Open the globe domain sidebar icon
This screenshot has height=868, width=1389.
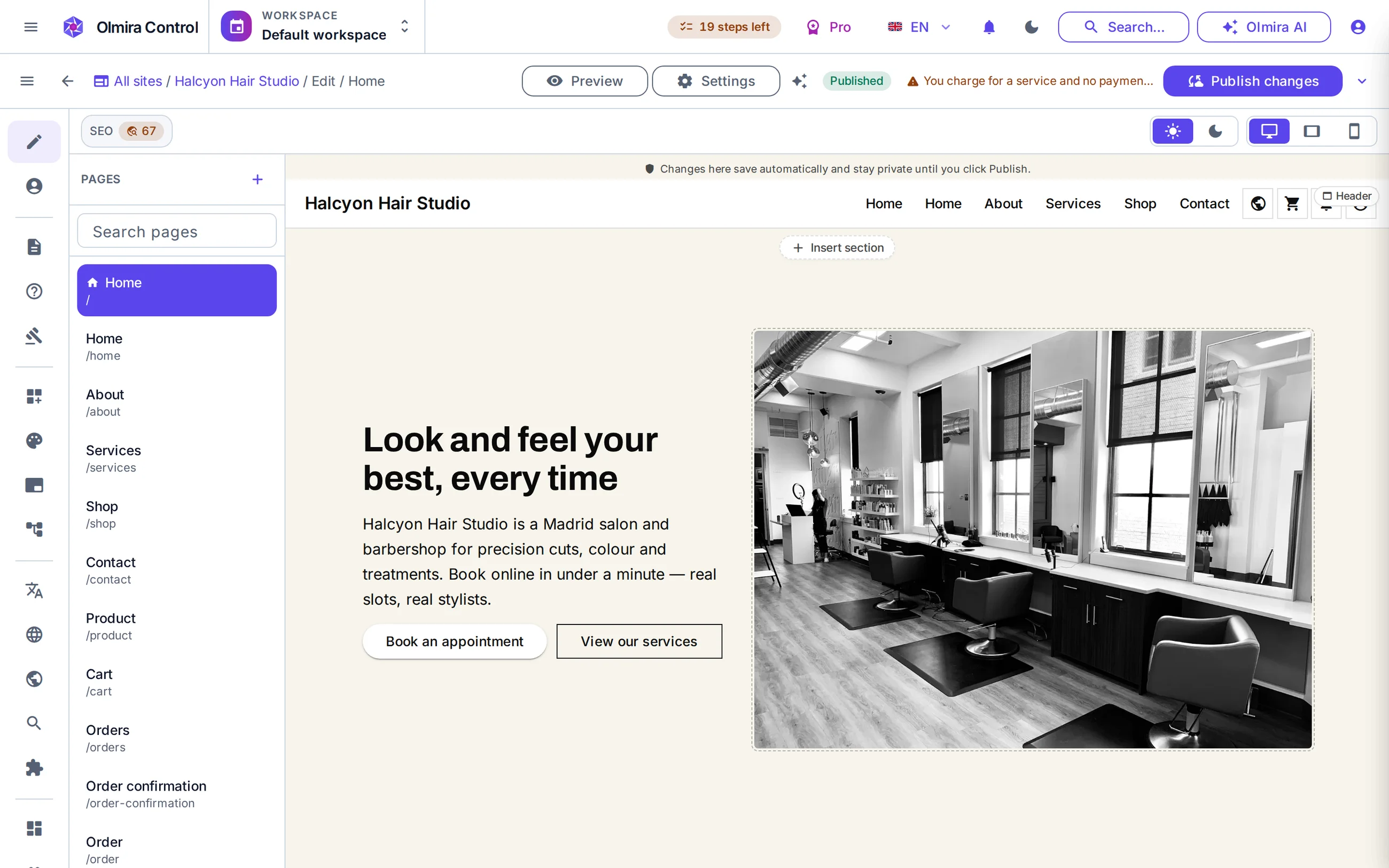tap(34, 635)
